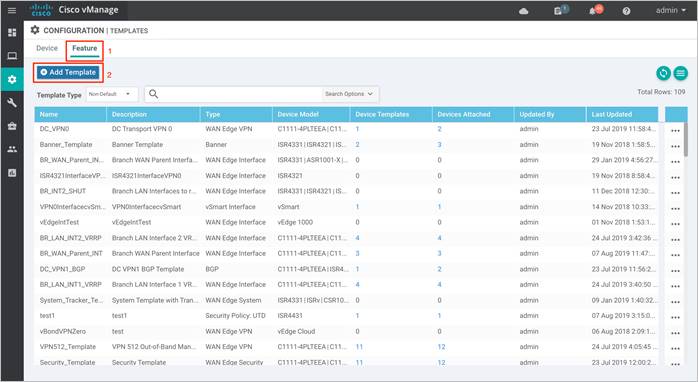
Task: Select the BR_LAN_INT1_VRRP template name
Action: [x=70, y=284]
